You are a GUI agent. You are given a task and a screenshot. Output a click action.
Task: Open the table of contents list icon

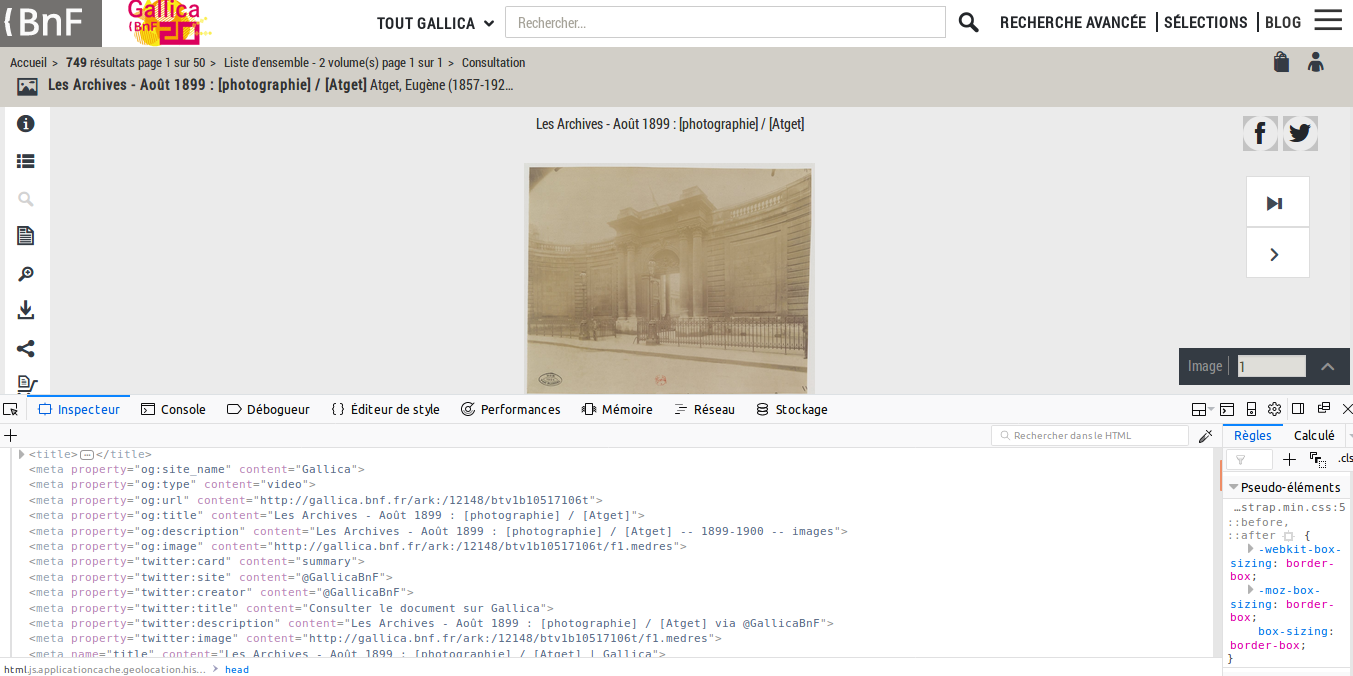[26, 161]
